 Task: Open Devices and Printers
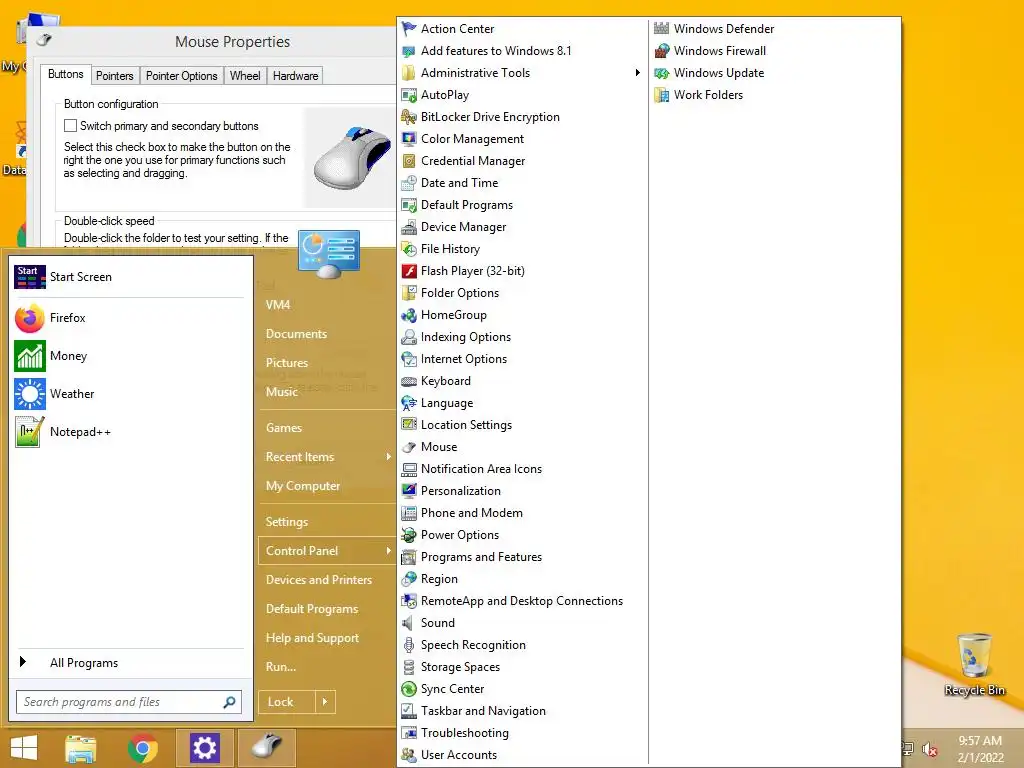tap(319, 580)
